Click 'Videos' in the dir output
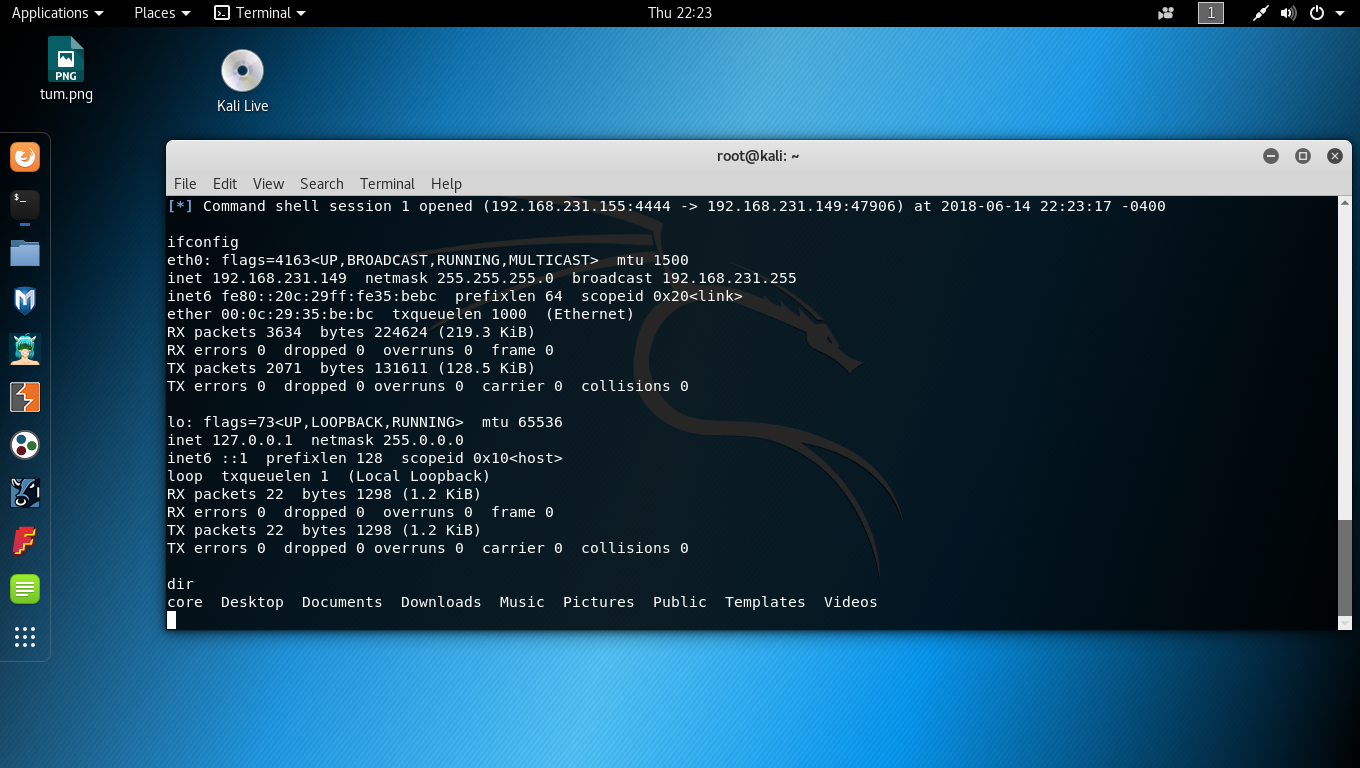The height and width of the screenshot is (768, 1360). [851, 602]
